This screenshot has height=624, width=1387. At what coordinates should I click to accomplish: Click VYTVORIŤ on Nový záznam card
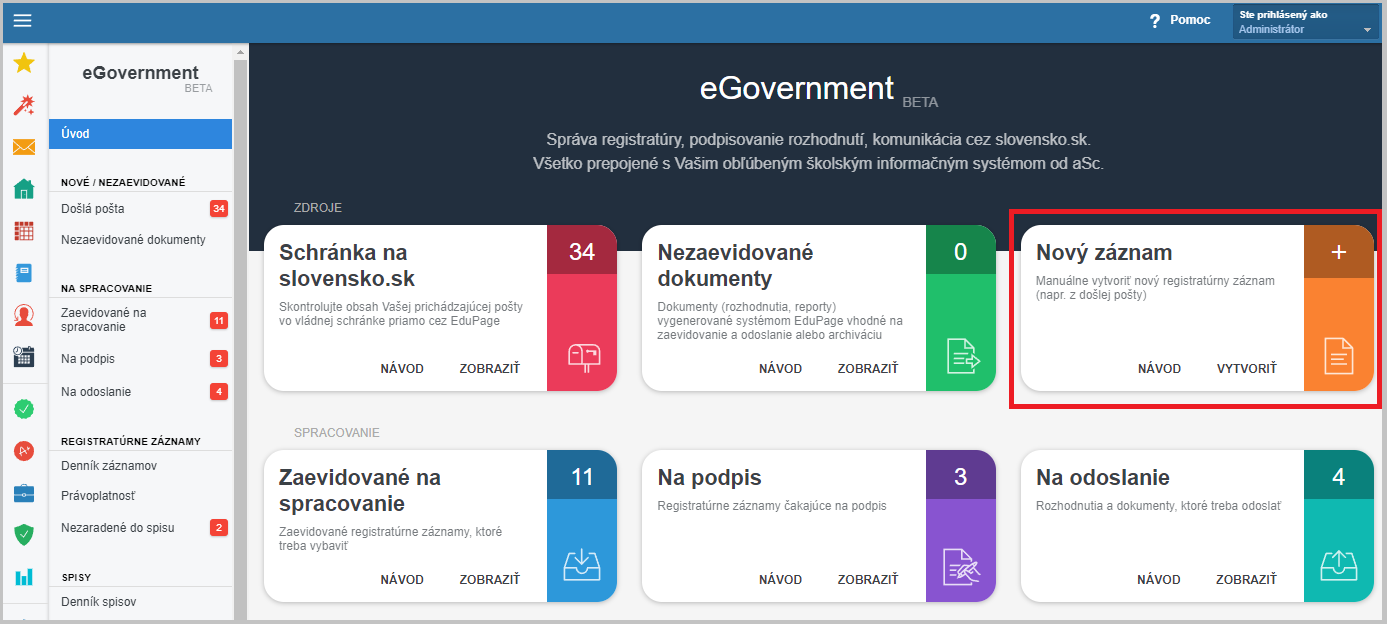pyautogui.click(x=1247, y=369)
